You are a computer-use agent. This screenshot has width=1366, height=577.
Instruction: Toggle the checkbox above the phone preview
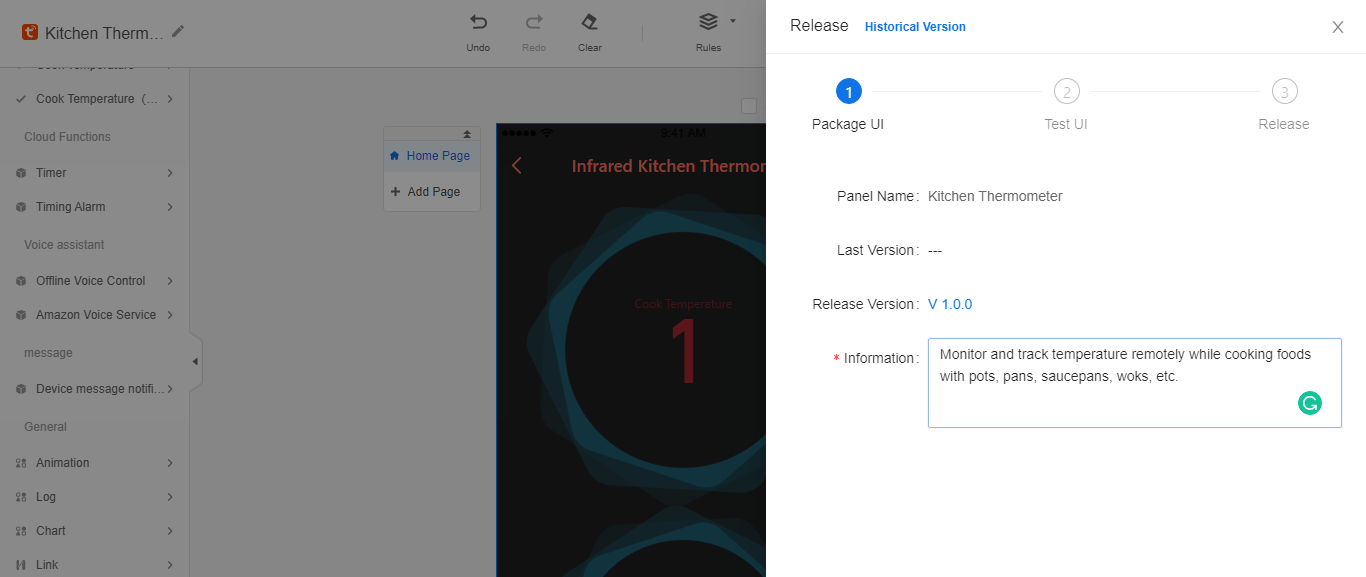[748, 106]
